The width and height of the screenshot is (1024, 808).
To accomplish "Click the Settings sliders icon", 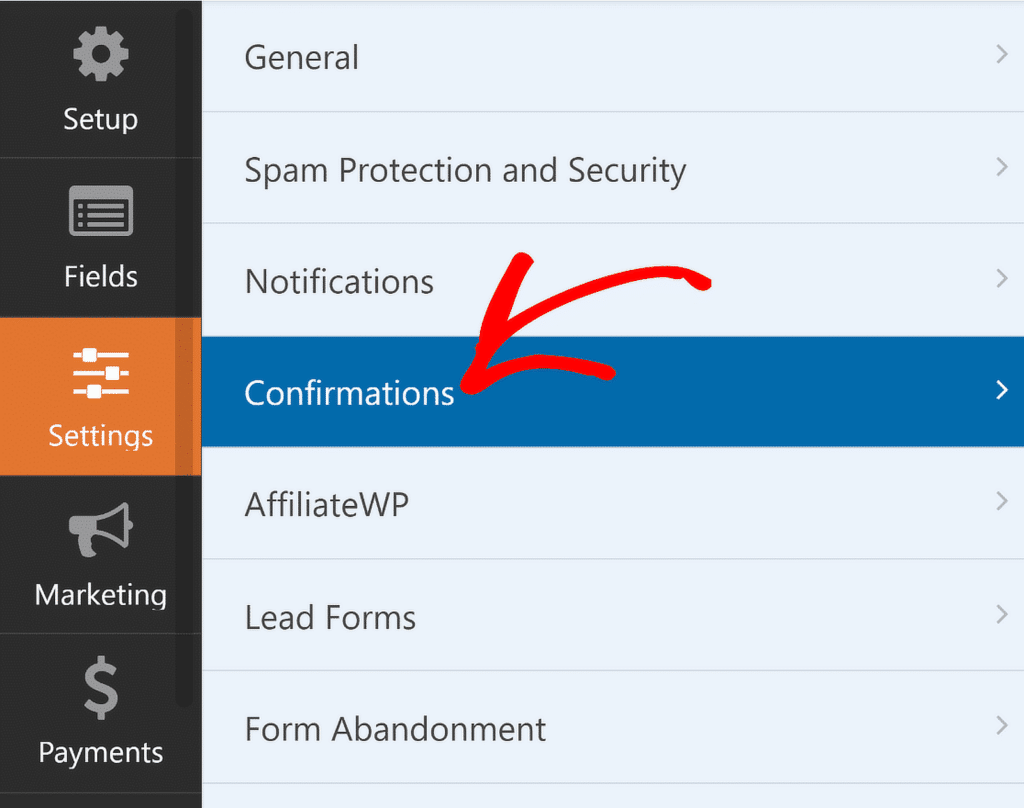I will (x=100, y=371).
